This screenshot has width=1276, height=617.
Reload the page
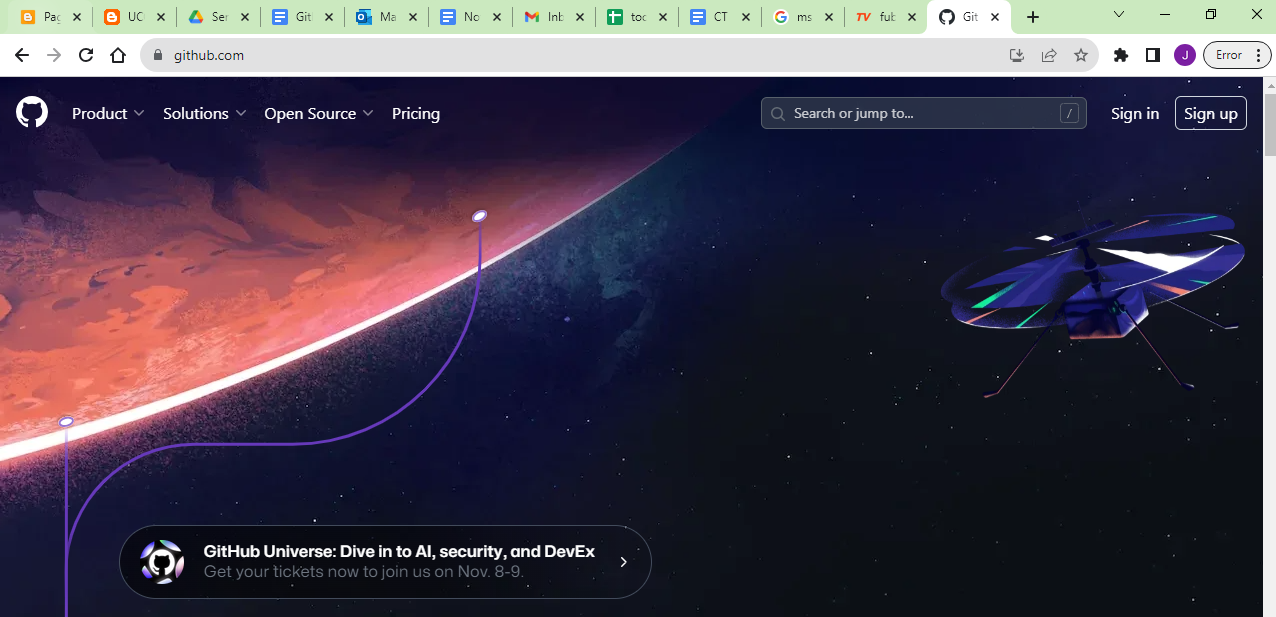(x=86, y=55)
